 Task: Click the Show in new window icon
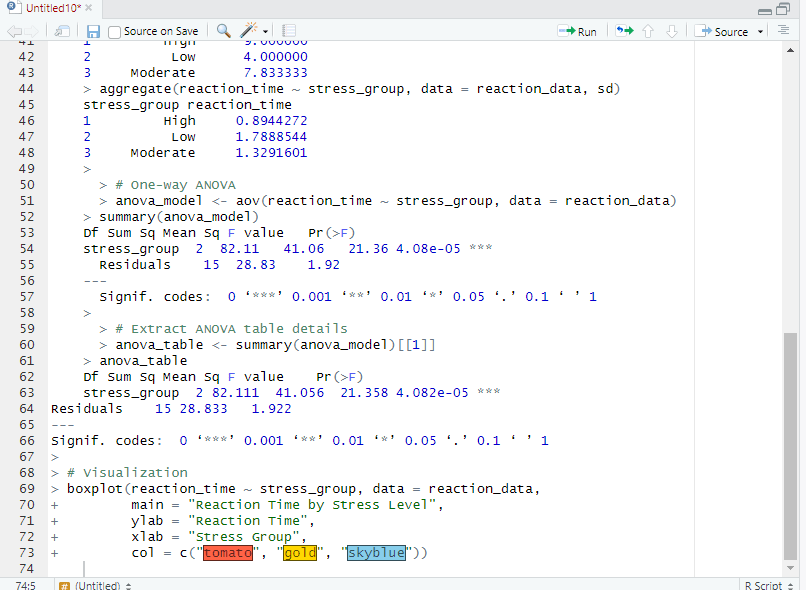pos(62,31)
